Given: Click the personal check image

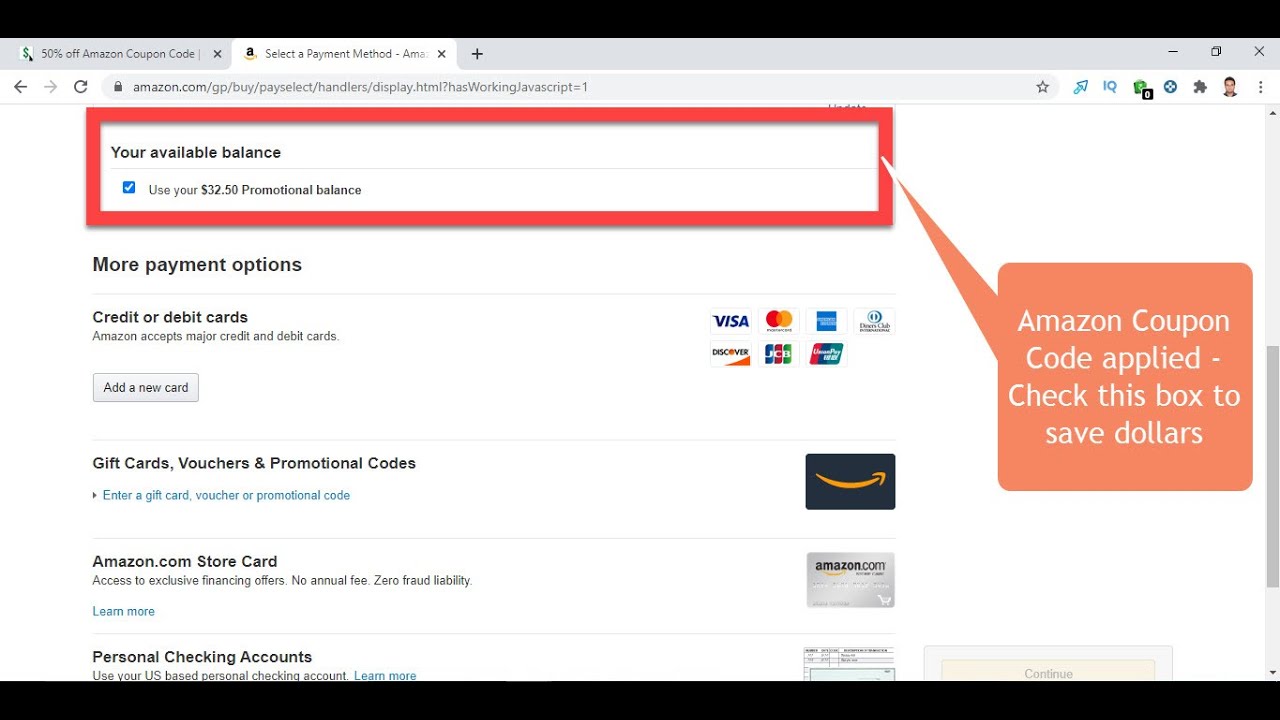Looking at the screenshot, I should 849,664.
